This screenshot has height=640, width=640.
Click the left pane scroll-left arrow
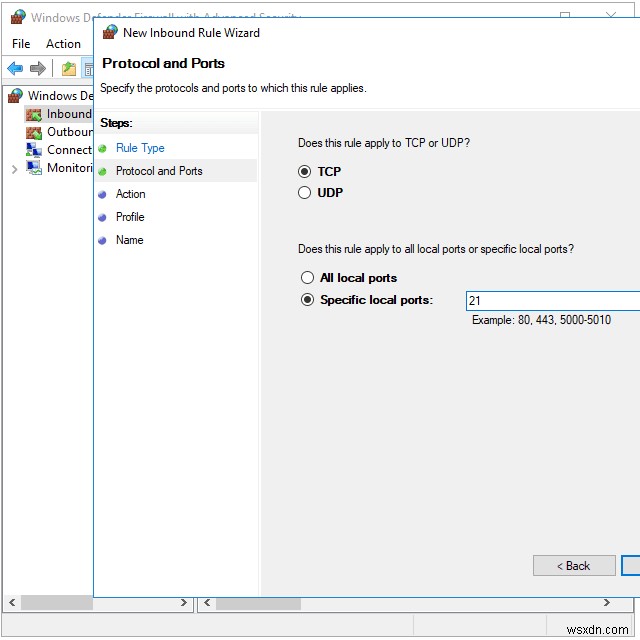12,602
